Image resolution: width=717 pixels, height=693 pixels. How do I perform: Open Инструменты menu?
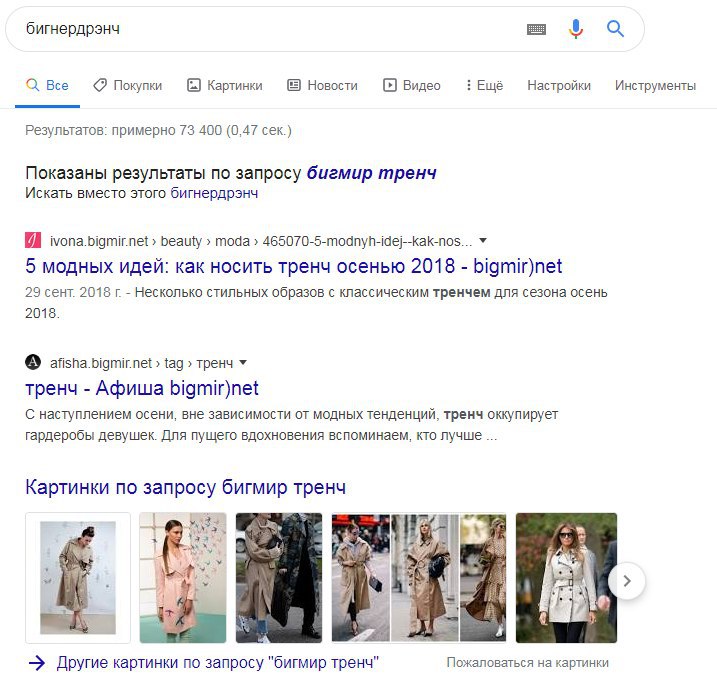coord(655,85)
